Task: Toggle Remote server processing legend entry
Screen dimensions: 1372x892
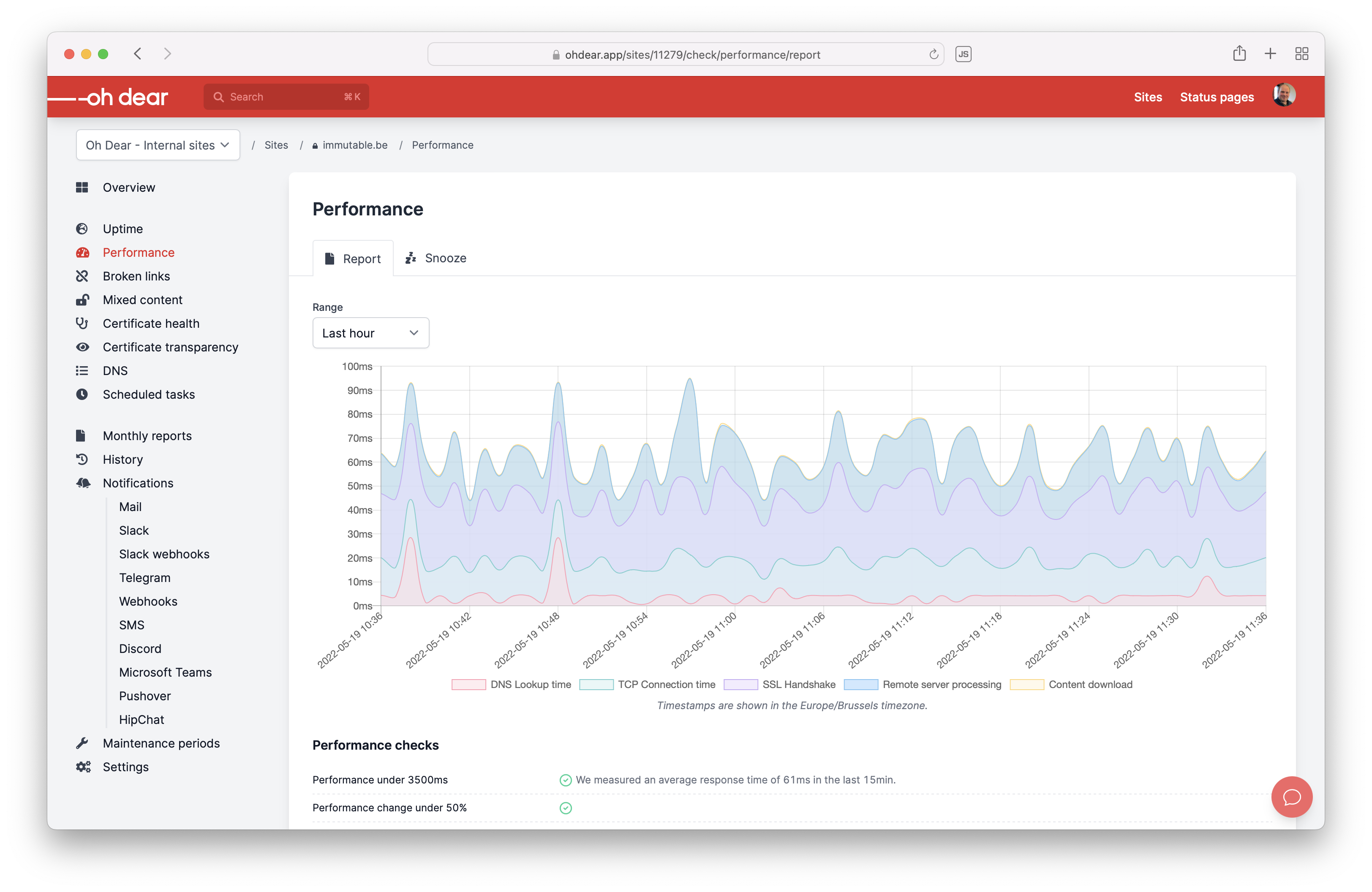Action: pyautogui.click(x=923, y=685)
